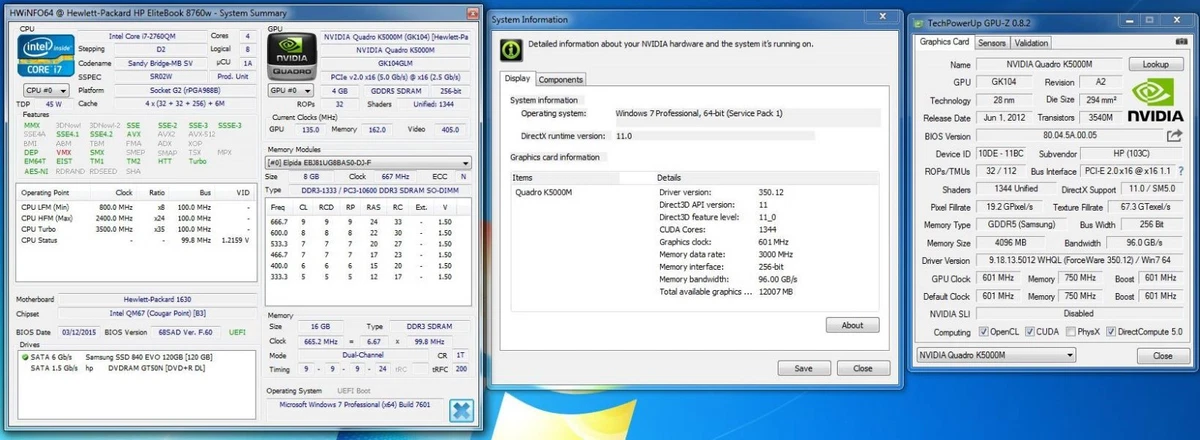Open the Sensors tab in GPU-Z
Screen dimensions: 1200x440
pos(991,43)
